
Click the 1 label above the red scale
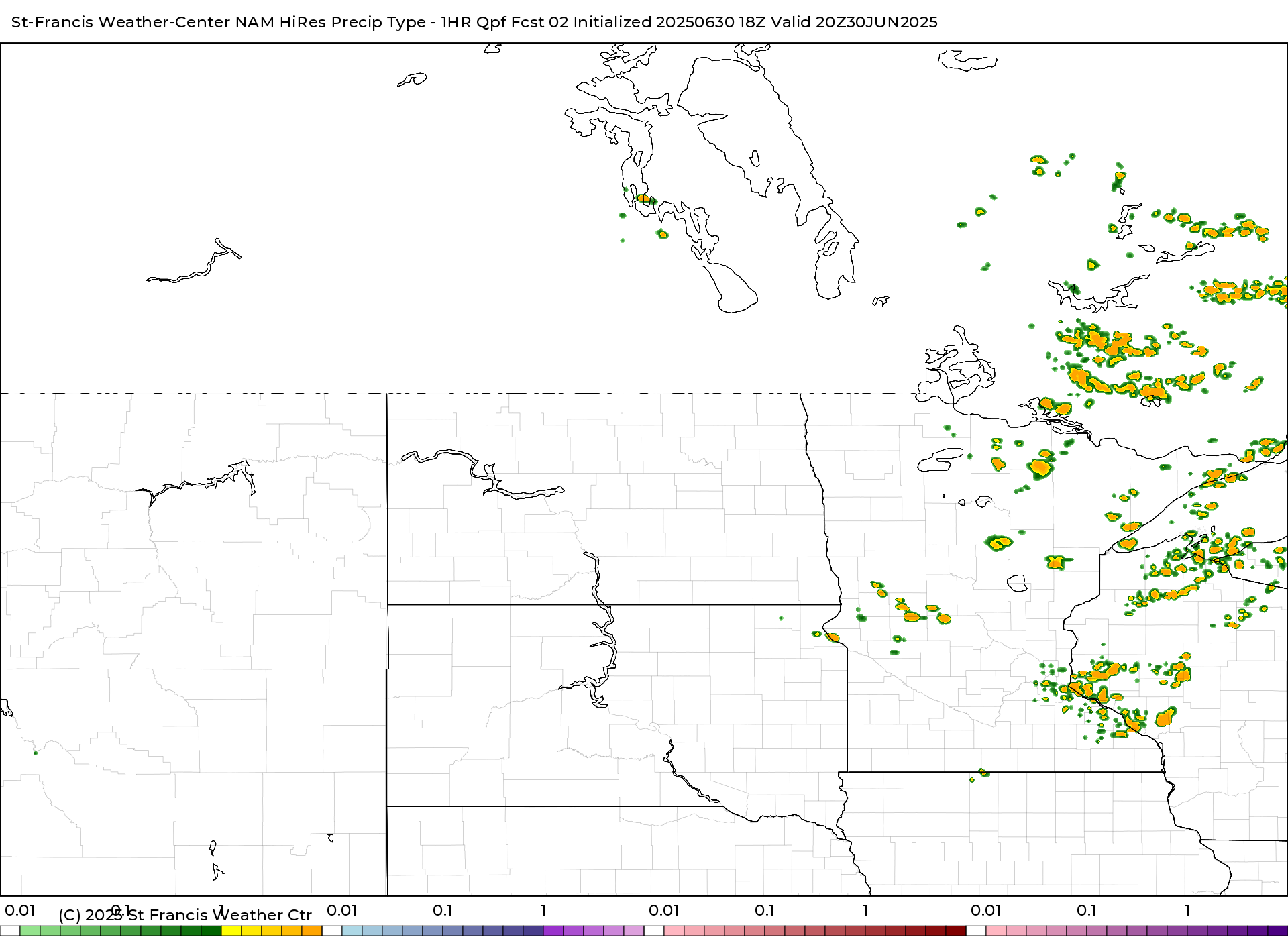click(865, 910)
